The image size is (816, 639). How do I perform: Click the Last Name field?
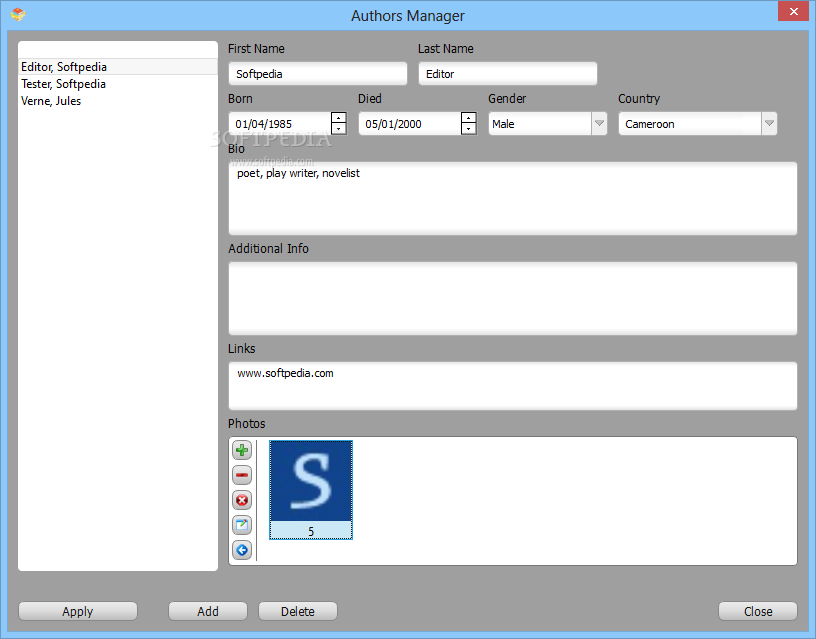pos(507,74)
